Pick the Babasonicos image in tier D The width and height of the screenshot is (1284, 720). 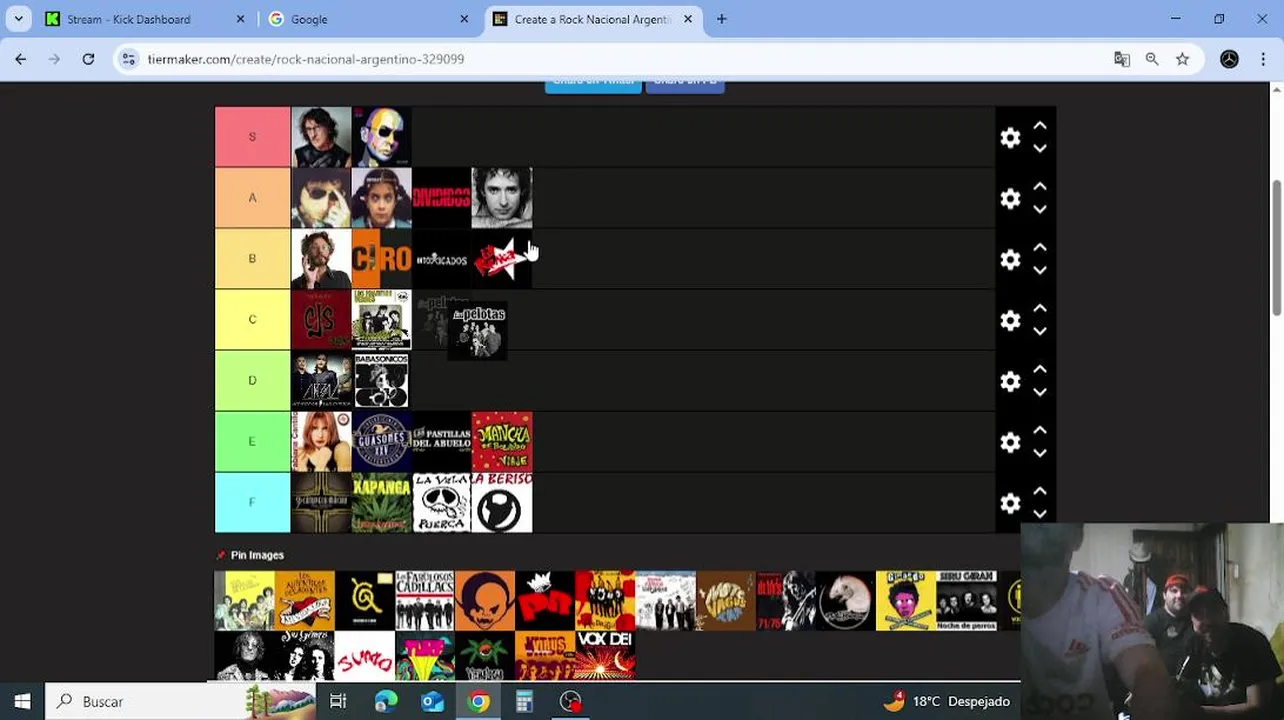coord(381,381)
